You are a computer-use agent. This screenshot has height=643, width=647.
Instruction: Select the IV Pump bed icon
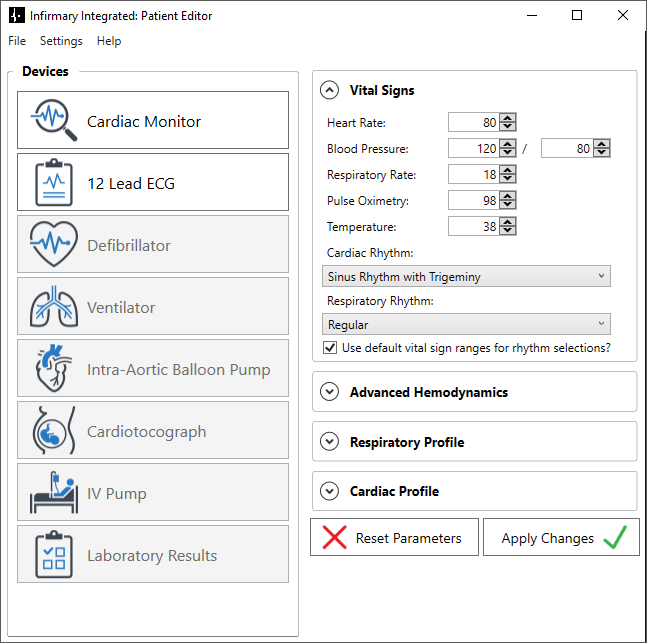coord(54,492)
